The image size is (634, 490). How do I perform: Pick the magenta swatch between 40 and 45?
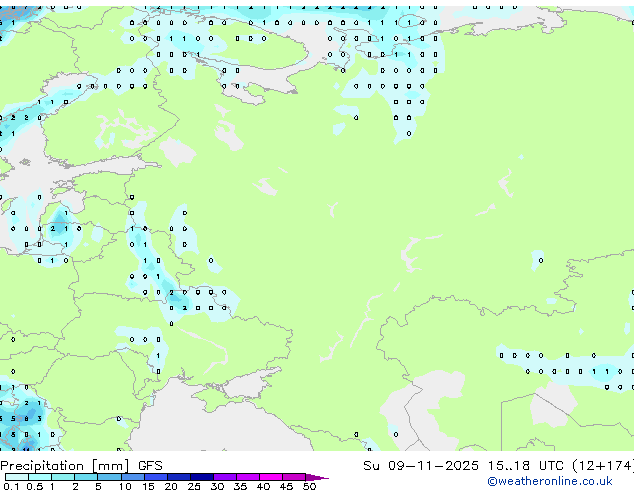coord(271,477)
